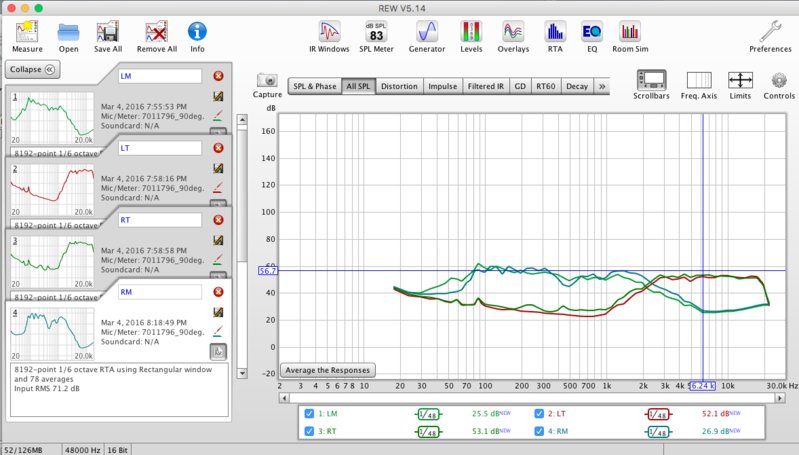The width and height of the screenshot is (799, 455).
Task: Uncheck the 2: LT trace checkbox
Action: coord(539,414)
